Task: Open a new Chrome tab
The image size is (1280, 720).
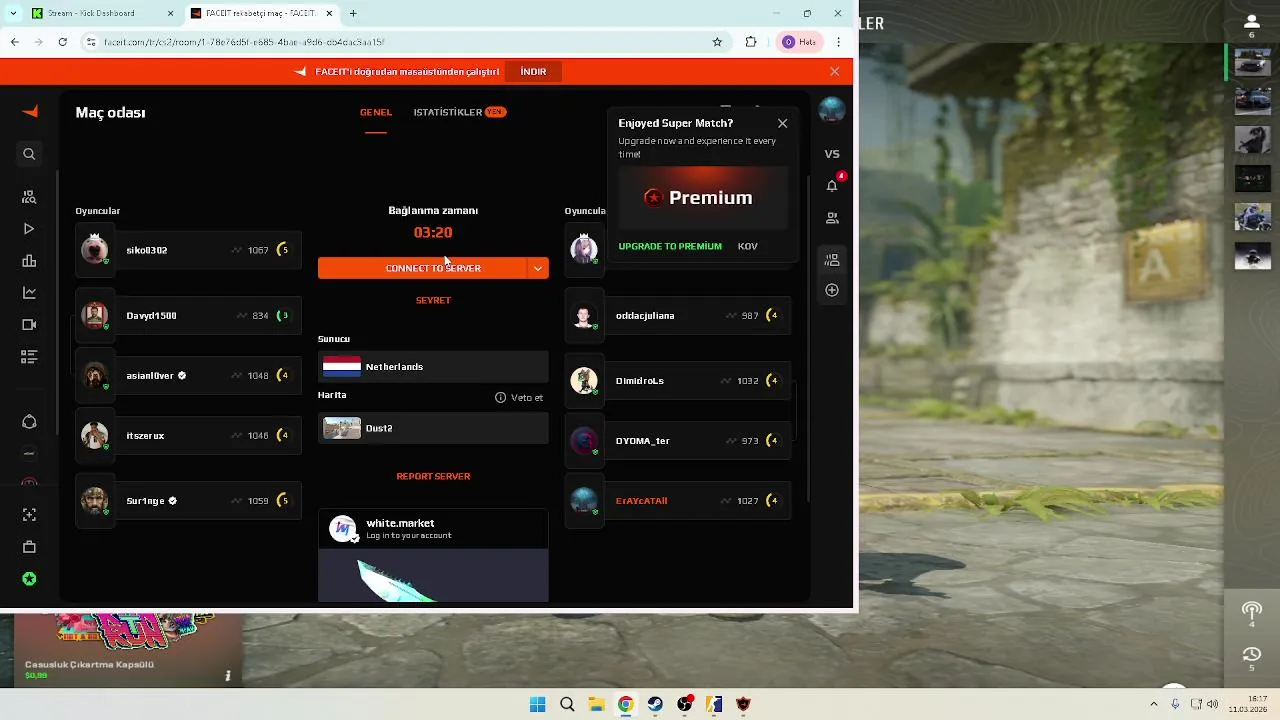Action: pos(353,13)
